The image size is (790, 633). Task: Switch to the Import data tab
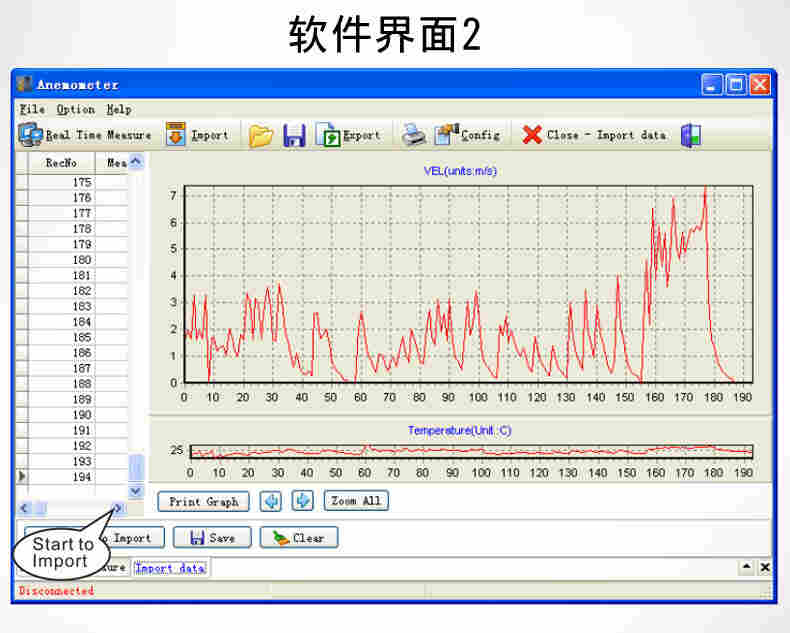coord(170,568)
